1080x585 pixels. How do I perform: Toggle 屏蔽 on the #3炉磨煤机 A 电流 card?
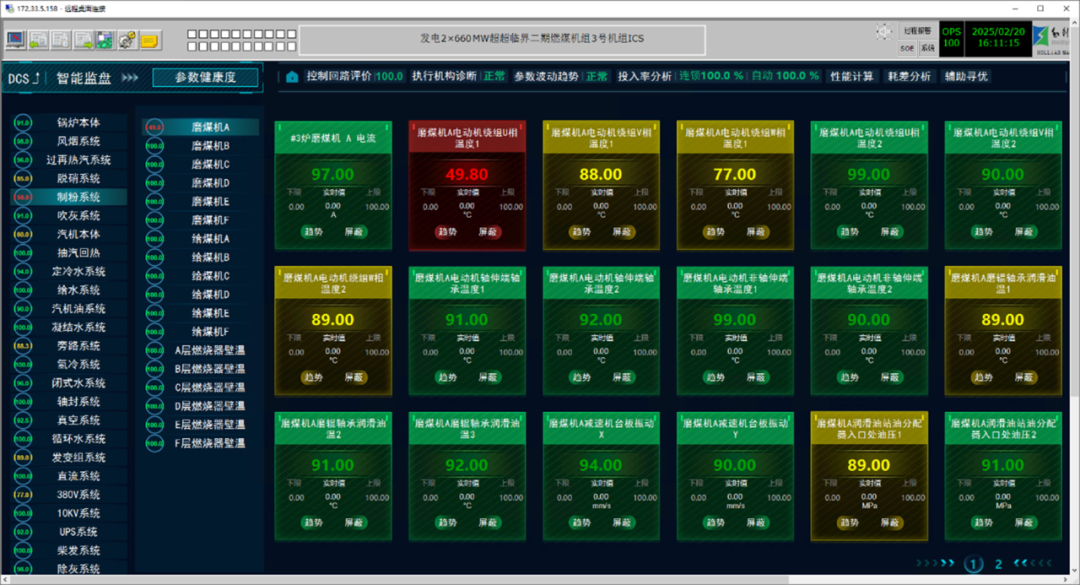tap(354, 232)
